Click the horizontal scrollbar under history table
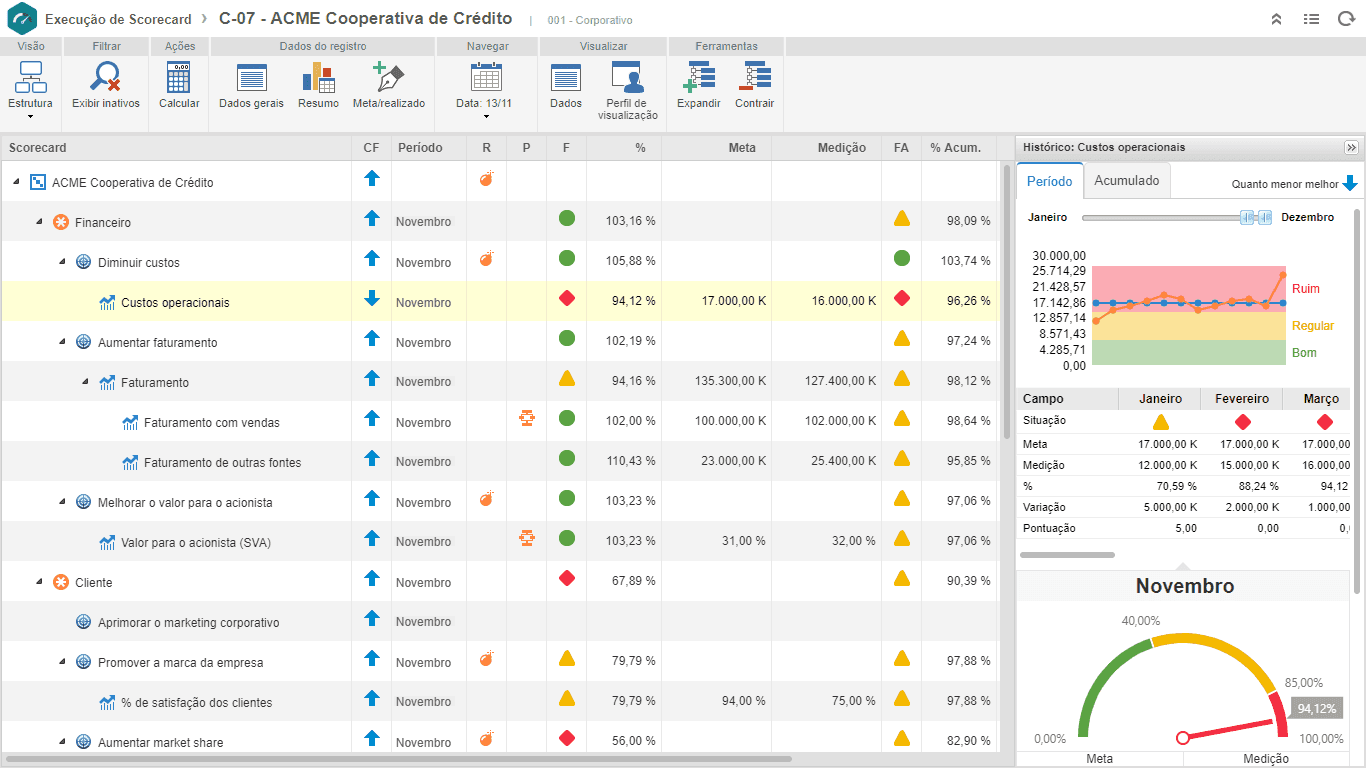This screenshot has height=768, width=1366. pyautogui.click(x=1067, y=554)
